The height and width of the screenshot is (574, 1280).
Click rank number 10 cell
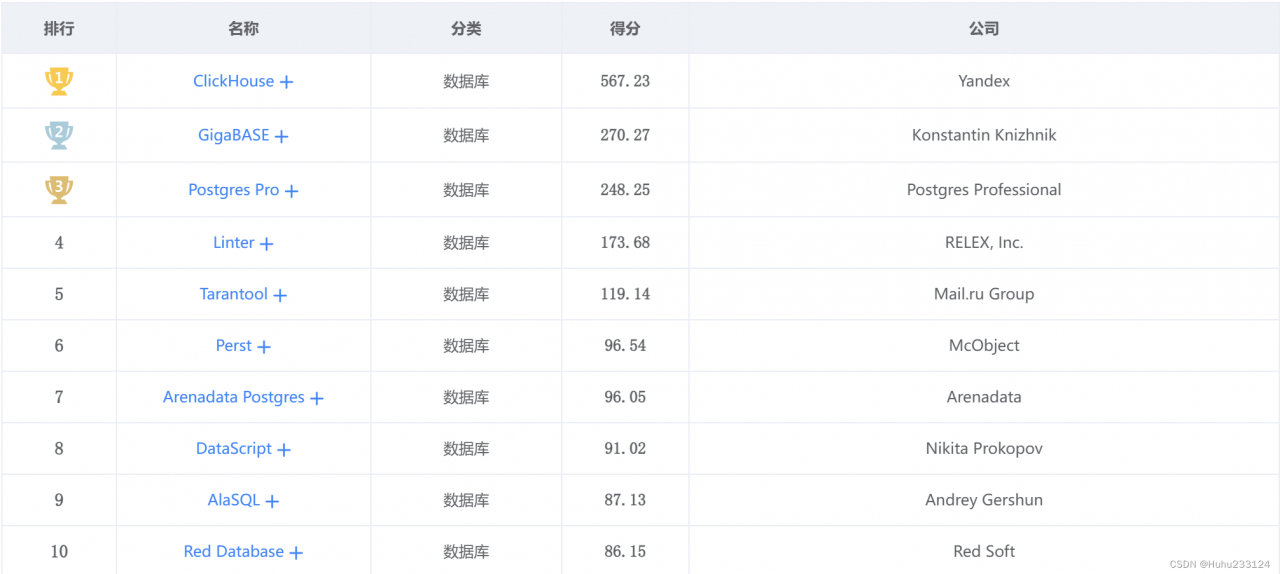tap(59, 551)
